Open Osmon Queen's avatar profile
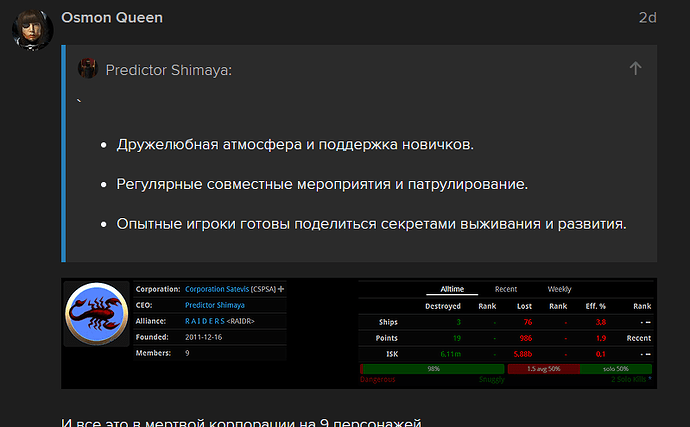This screenshot has width=690, height=427. point(33,30)
